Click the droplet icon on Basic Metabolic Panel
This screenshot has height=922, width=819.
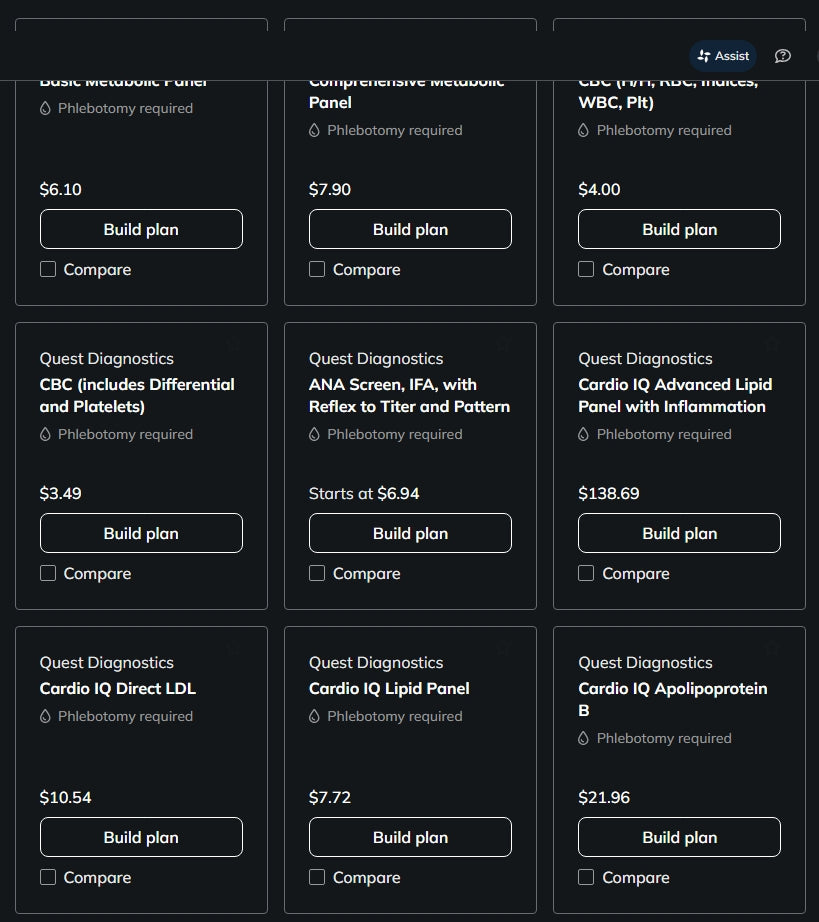45,108
